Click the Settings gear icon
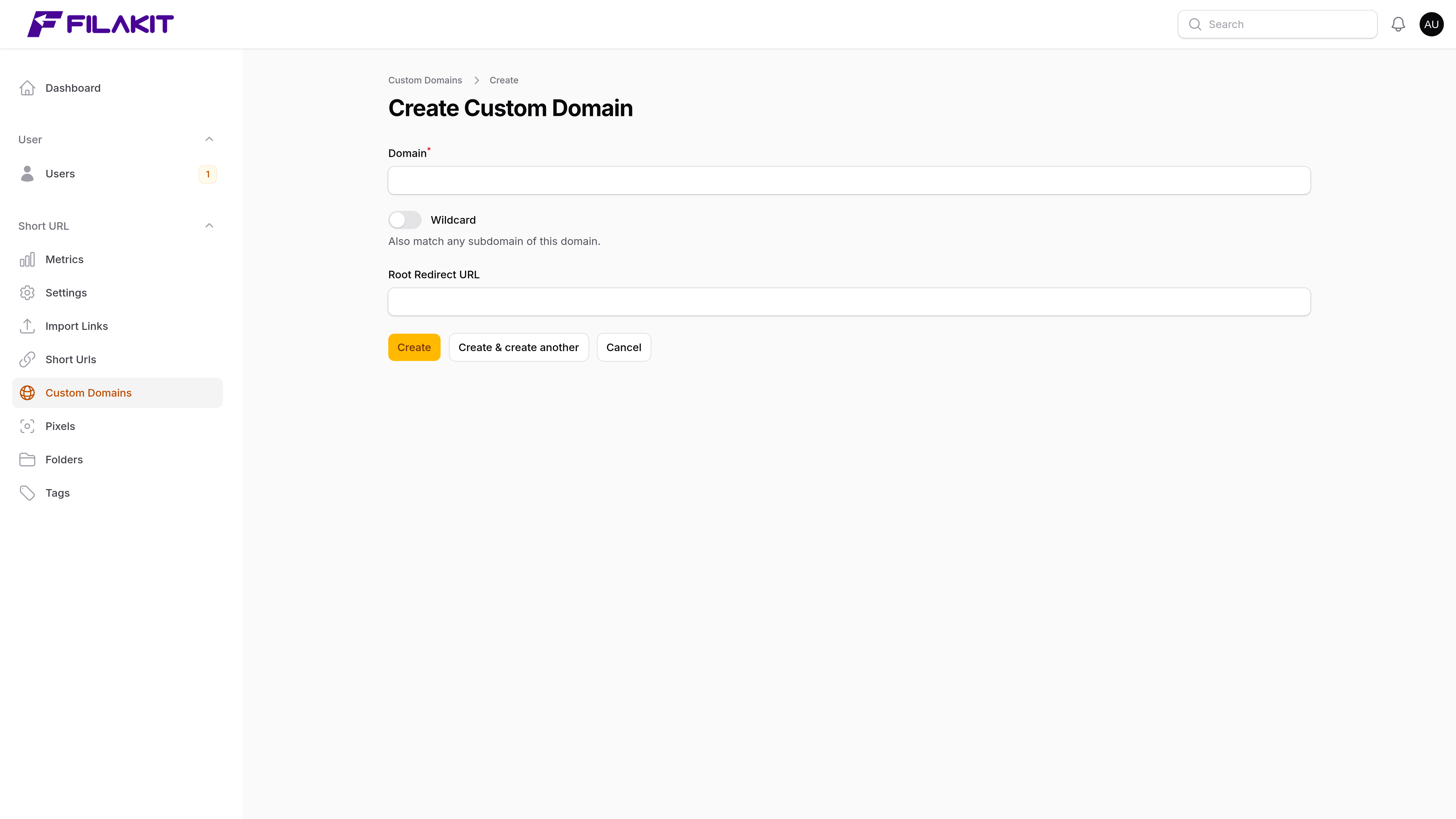 (27, 293)
